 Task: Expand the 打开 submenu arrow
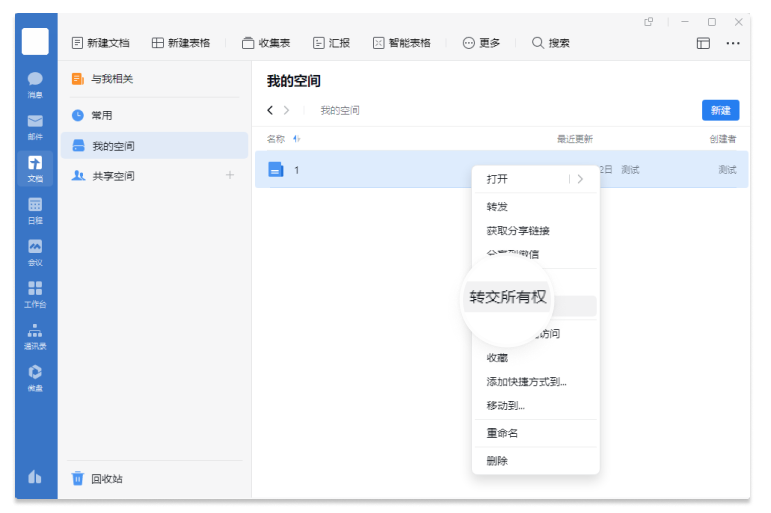point(580,179)
